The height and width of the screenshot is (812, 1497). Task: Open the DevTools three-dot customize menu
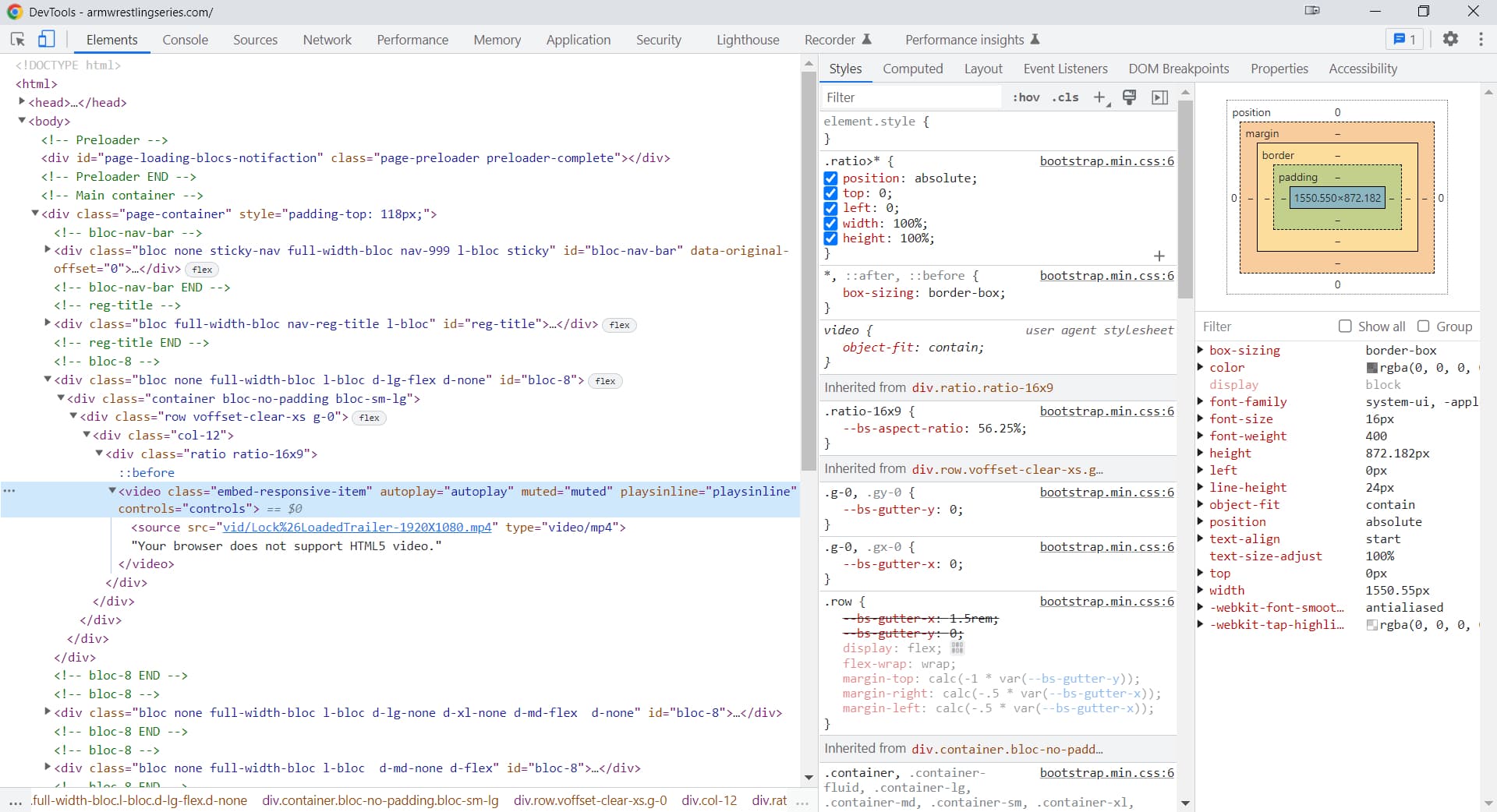point(1481,39)
